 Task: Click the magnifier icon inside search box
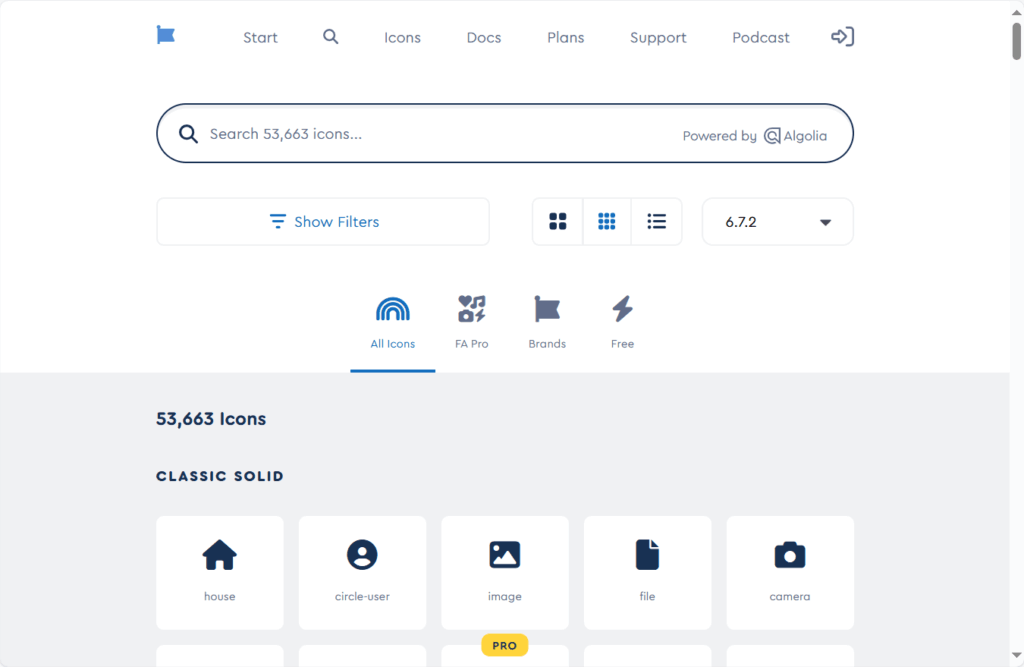point(188,134)
